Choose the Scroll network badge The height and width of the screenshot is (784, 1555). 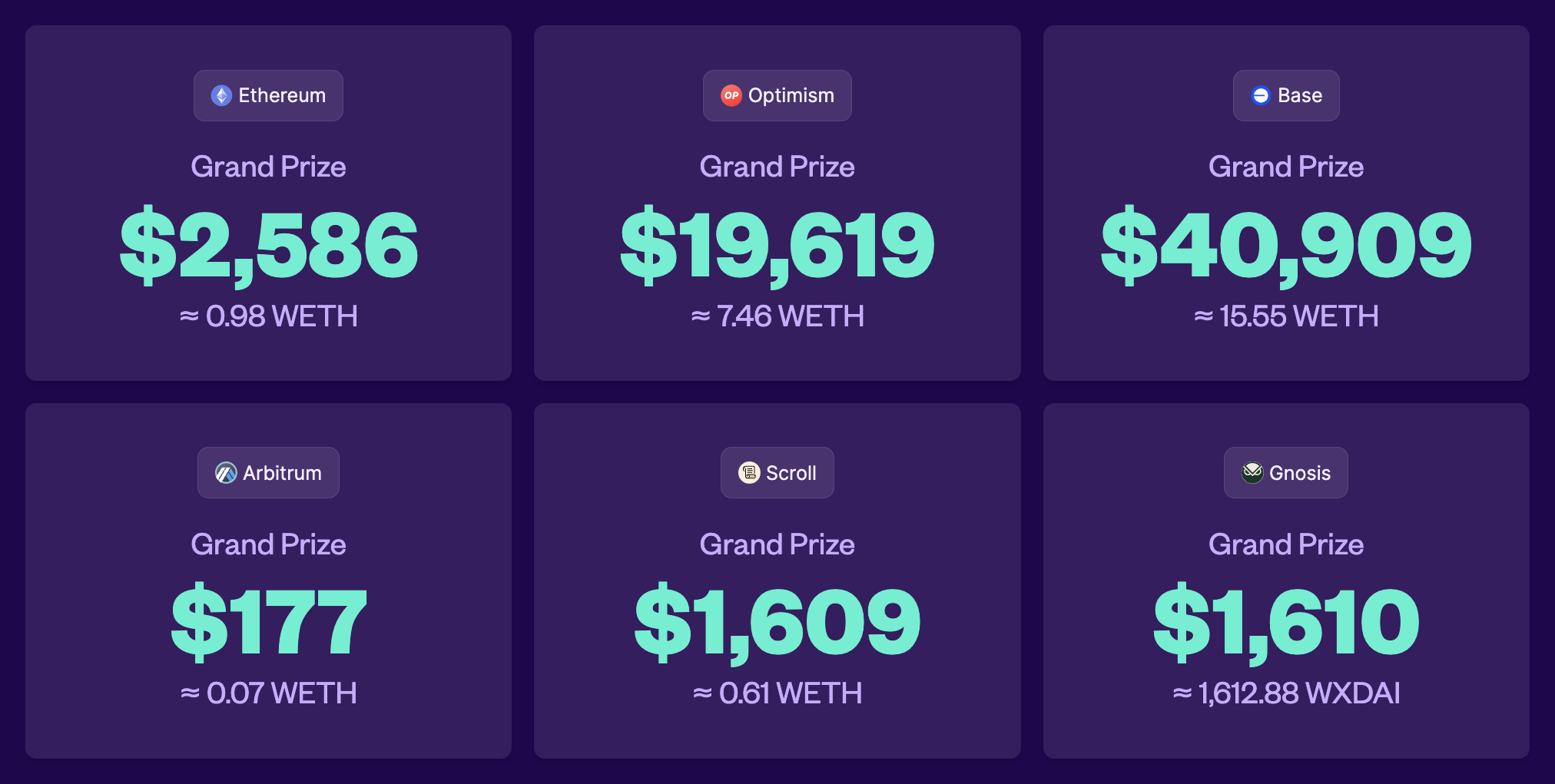(x=777, y=473)
